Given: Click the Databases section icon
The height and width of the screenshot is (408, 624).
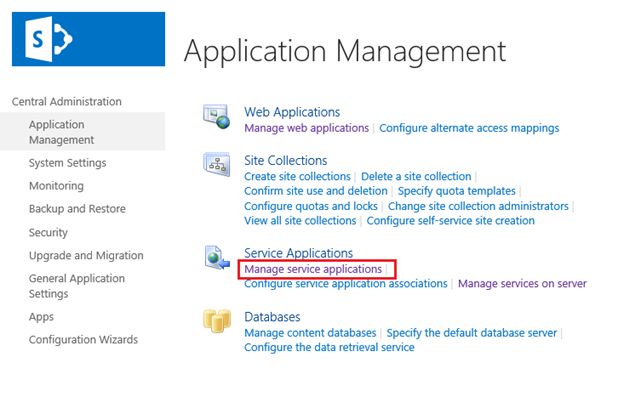Looking at the screenshot, I should (217, 322).
